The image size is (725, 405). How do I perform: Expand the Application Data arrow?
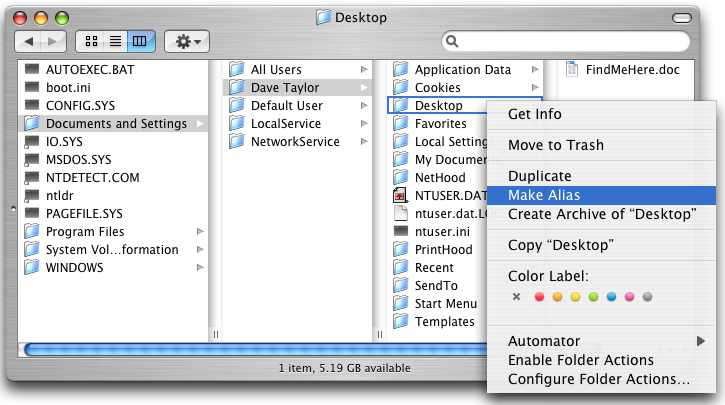tap(535, 69)
